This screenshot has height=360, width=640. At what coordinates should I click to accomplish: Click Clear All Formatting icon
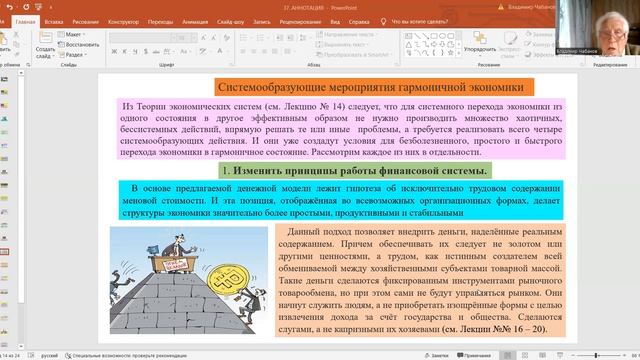(227, 38)
